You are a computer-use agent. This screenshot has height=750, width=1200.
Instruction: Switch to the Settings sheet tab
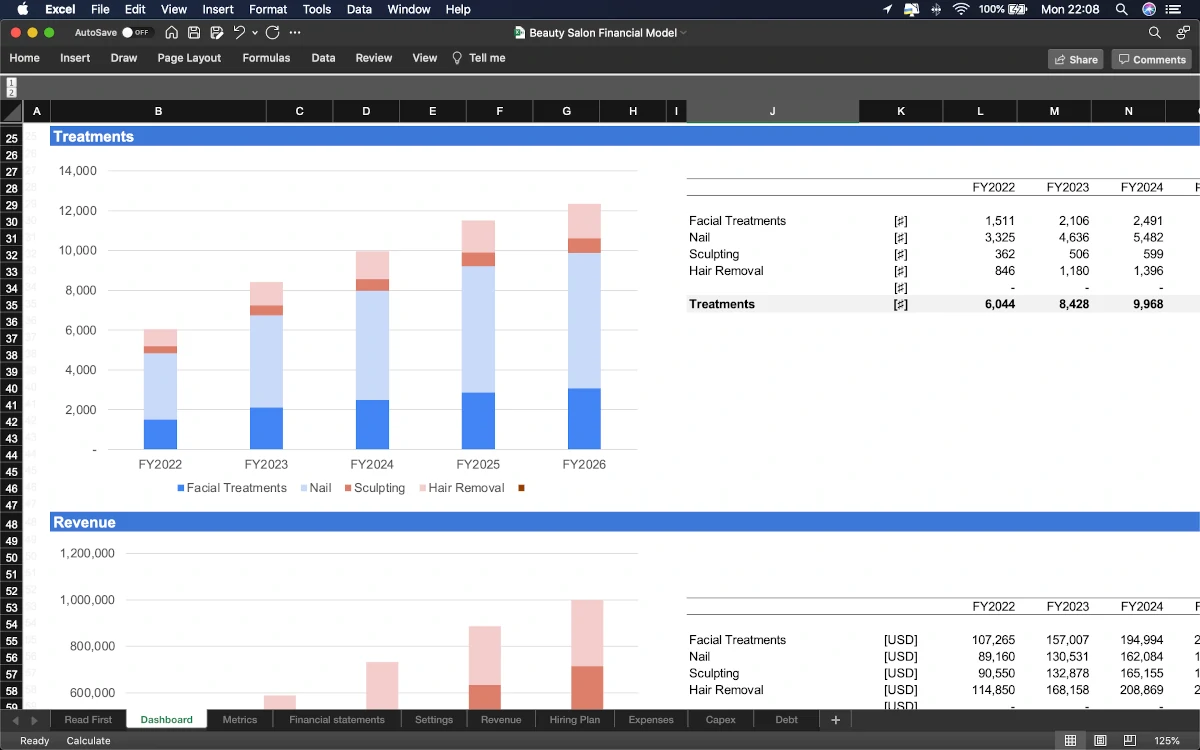(x=434, y=719)
